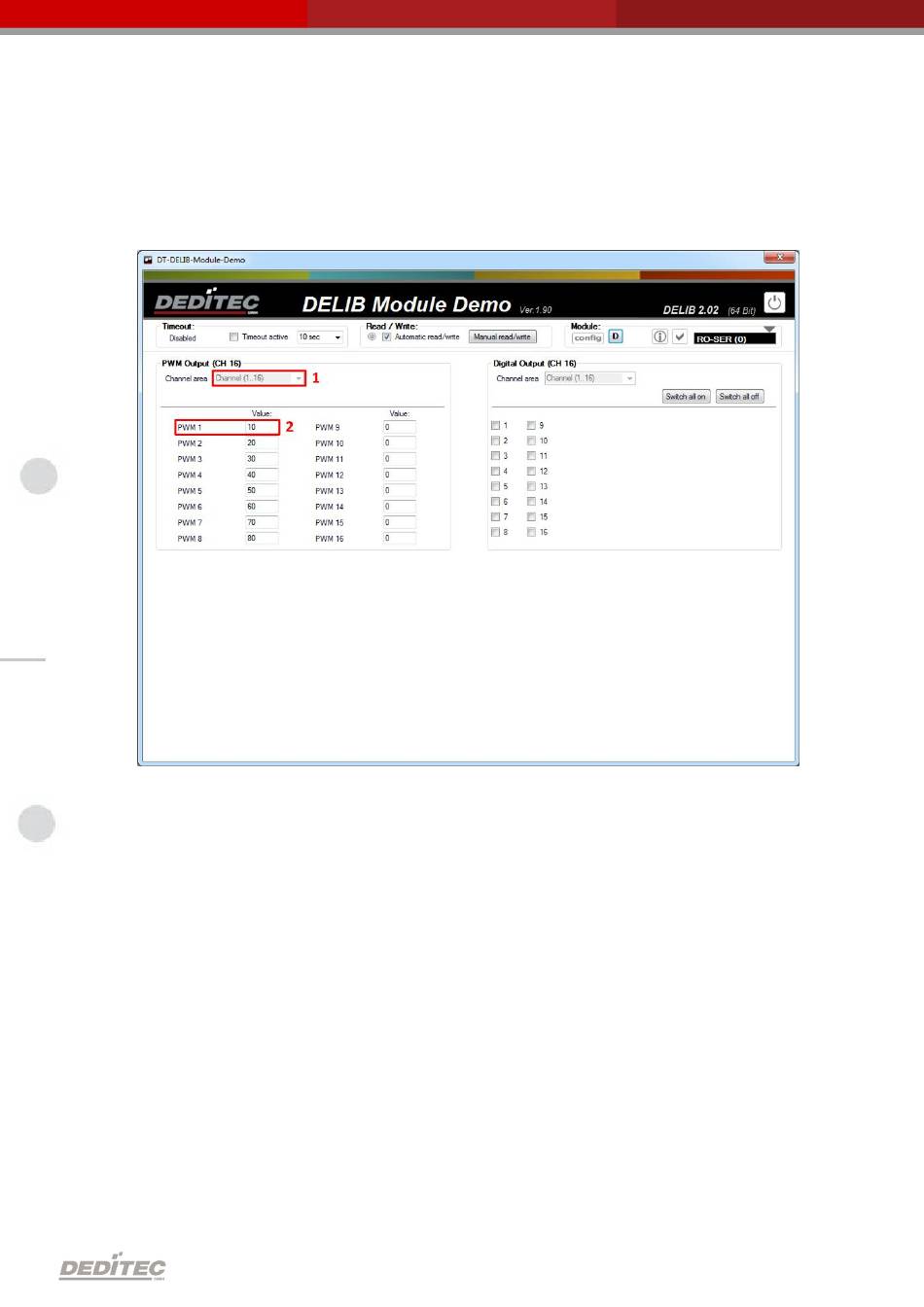
Task: Click the Switch all on button
Action: (x=686, y=397)
